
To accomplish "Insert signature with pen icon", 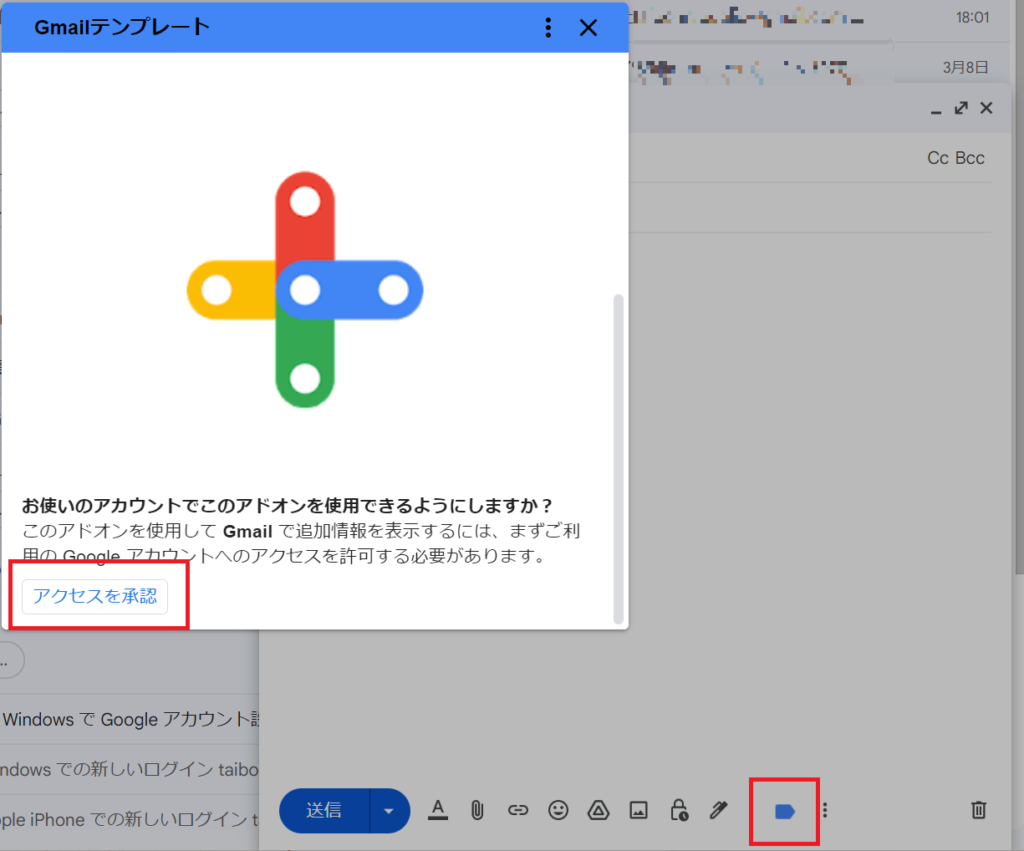I will (x=719, y=811).
